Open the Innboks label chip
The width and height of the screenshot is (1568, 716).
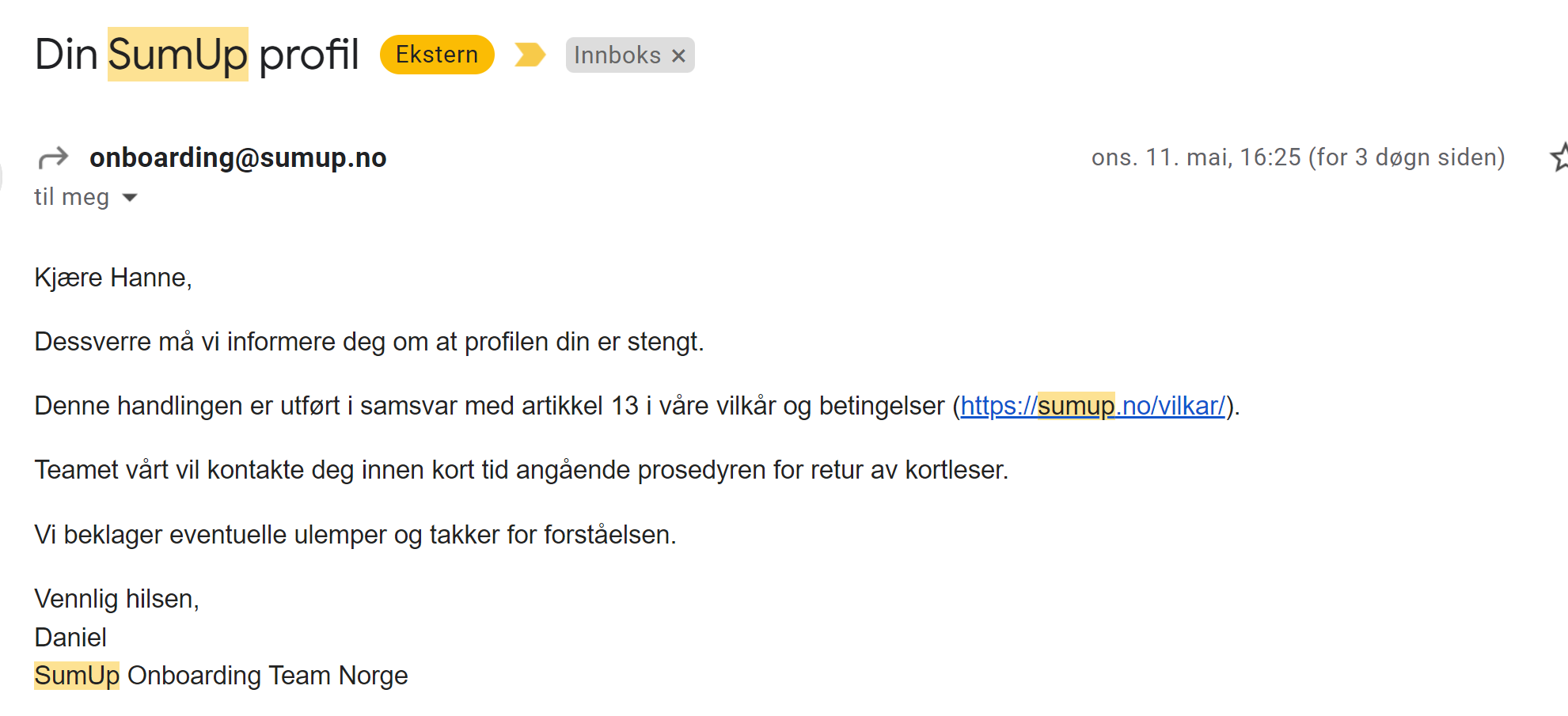coord(617,55)
